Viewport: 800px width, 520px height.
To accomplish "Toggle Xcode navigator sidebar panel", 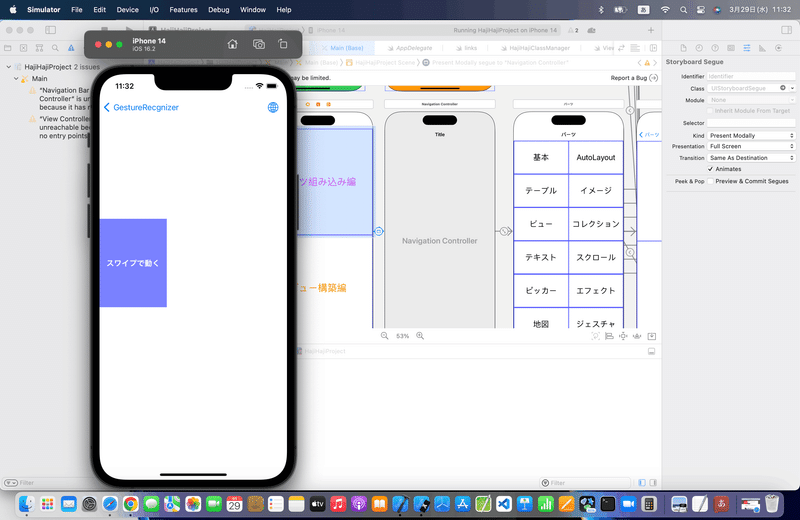I will coord(51,30).
